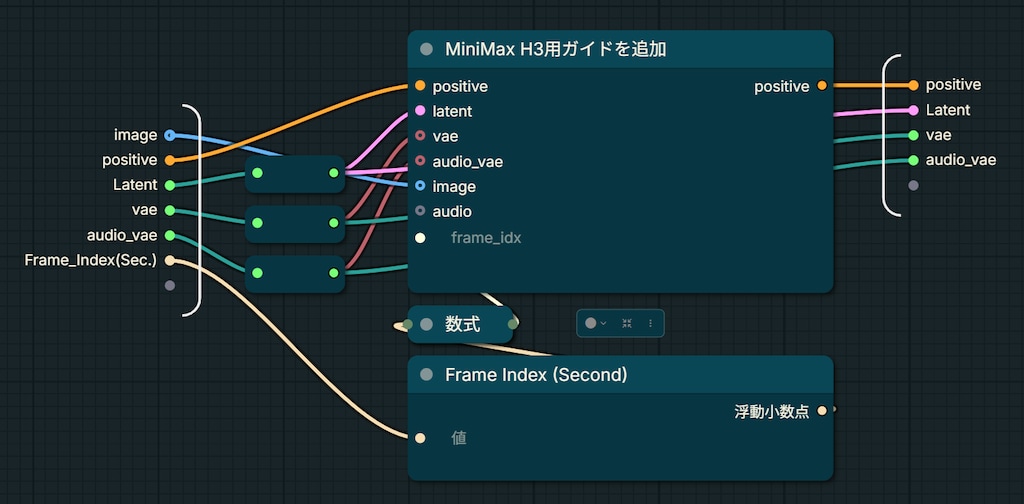Click the white frame_idx input socket
This screenshot has width=1024, height=504.
click(x=420, y=238)
